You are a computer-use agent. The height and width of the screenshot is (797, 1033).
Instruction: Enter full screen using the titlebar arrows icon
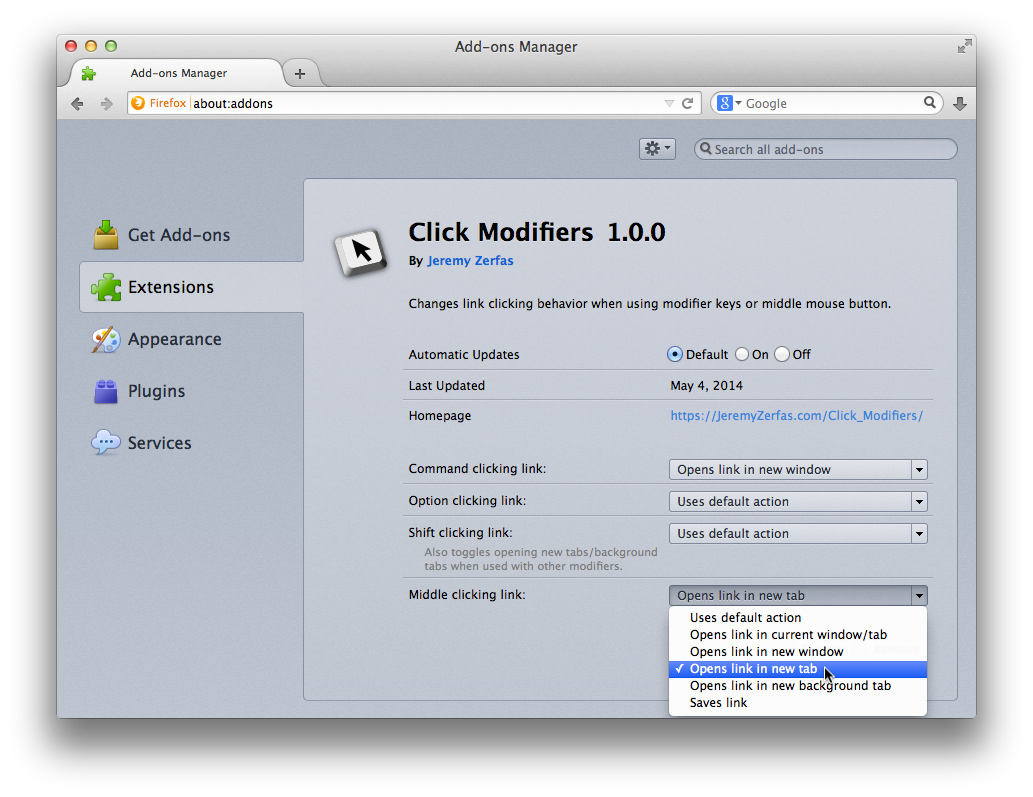pos(964,47)
